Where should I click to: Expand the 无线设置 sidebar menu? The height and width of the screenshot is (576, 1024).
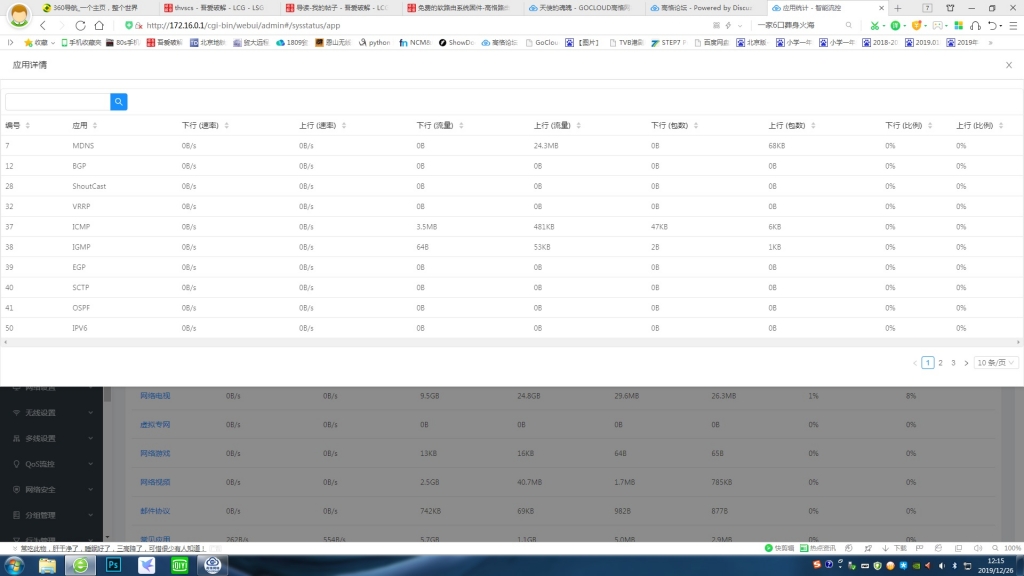click(x=52, y=413)
